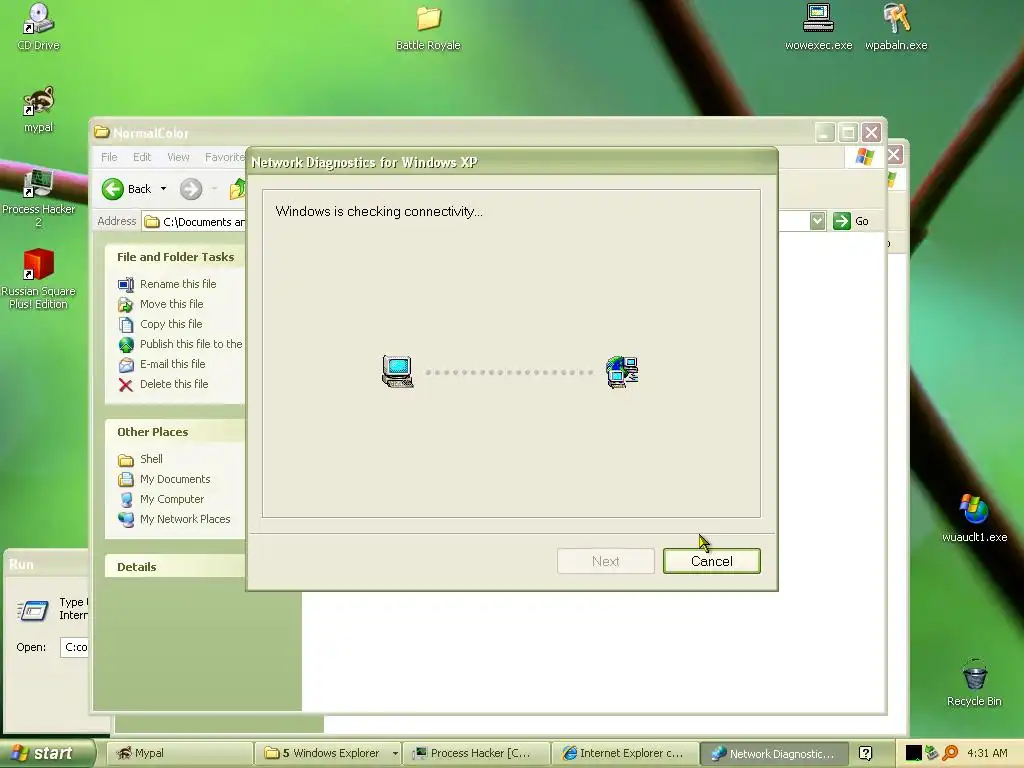Open My Computer under Other Places
The width and height of the screenshot is (1024, 768).
pos(161,500)
